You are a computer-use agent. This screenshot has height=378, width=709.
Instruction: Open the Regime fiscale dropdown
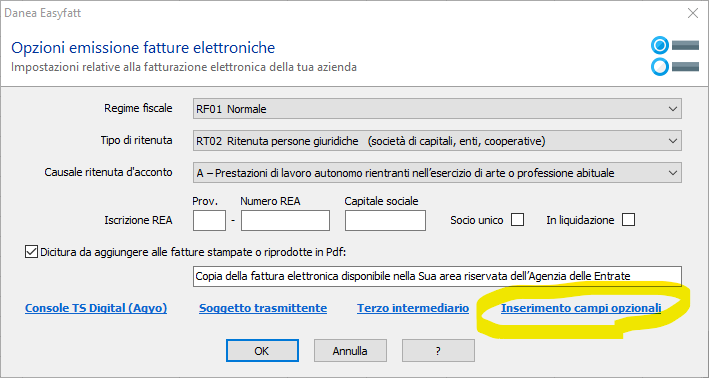click(437, 109)
